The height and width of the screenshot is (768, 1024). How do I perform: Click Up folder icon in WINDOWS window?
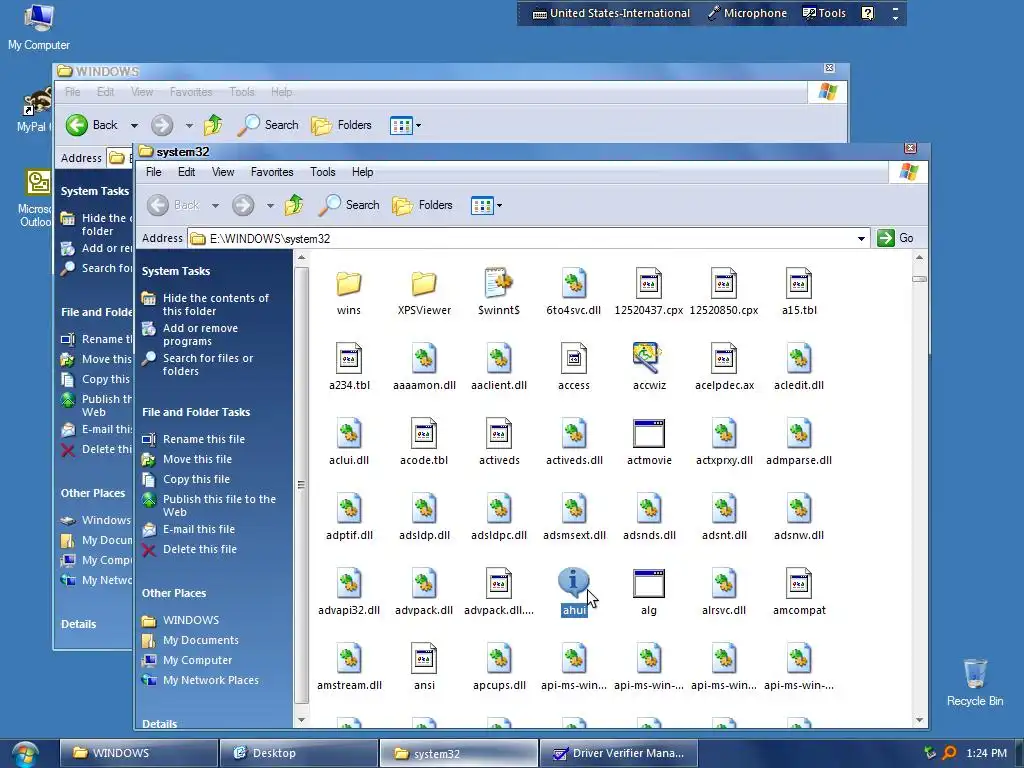point(213,125)
